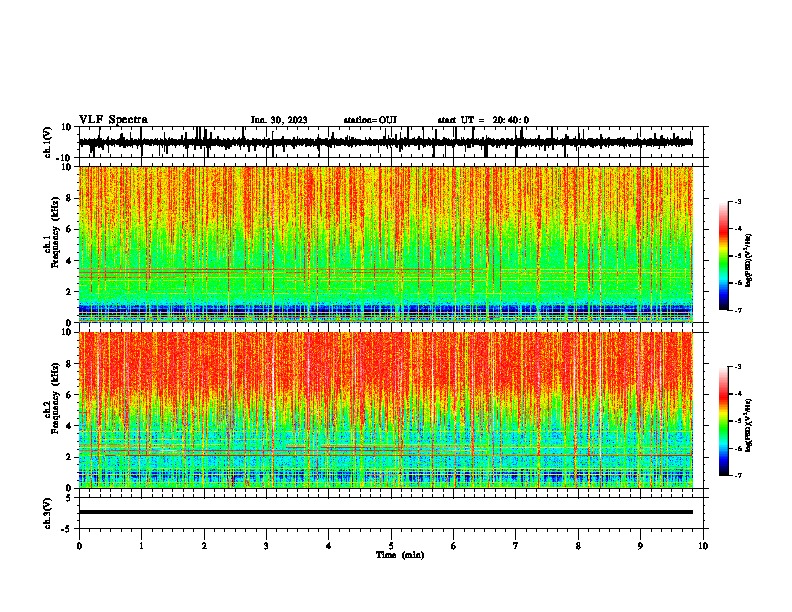
Task: Click the 6 kHz tick on ch.1 spectrogram
Action: [x=69, y=229]
